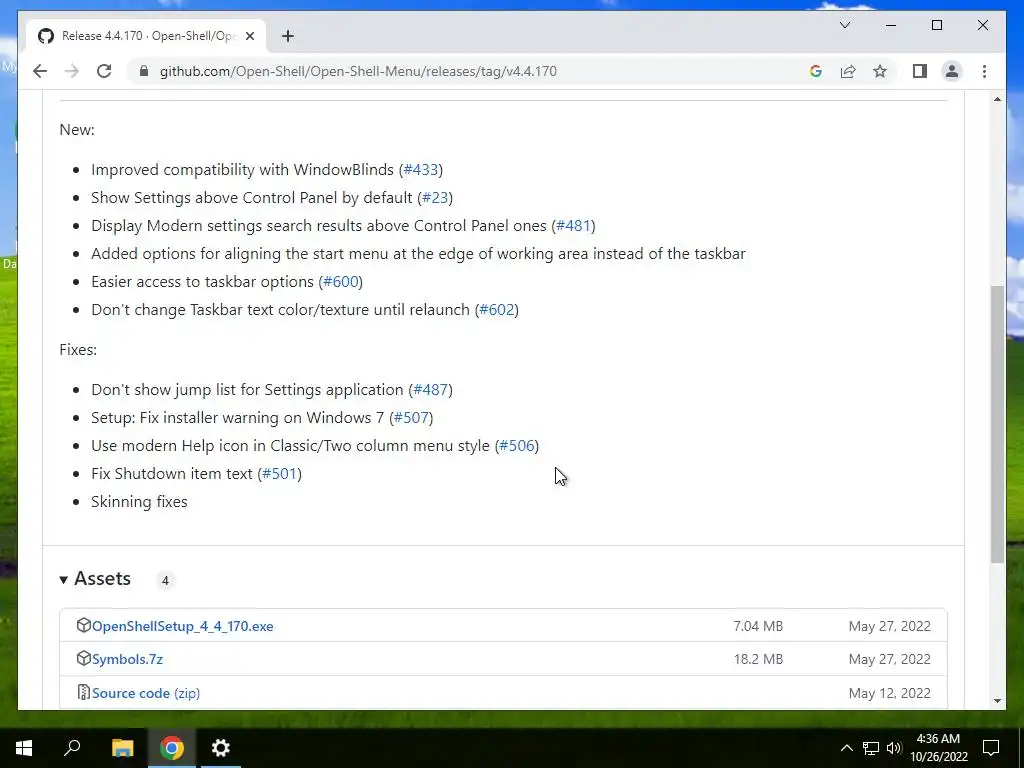1024x768 pixels.
Task: Click the scrollbar up arrow
Action: click(x=997, y=99)
